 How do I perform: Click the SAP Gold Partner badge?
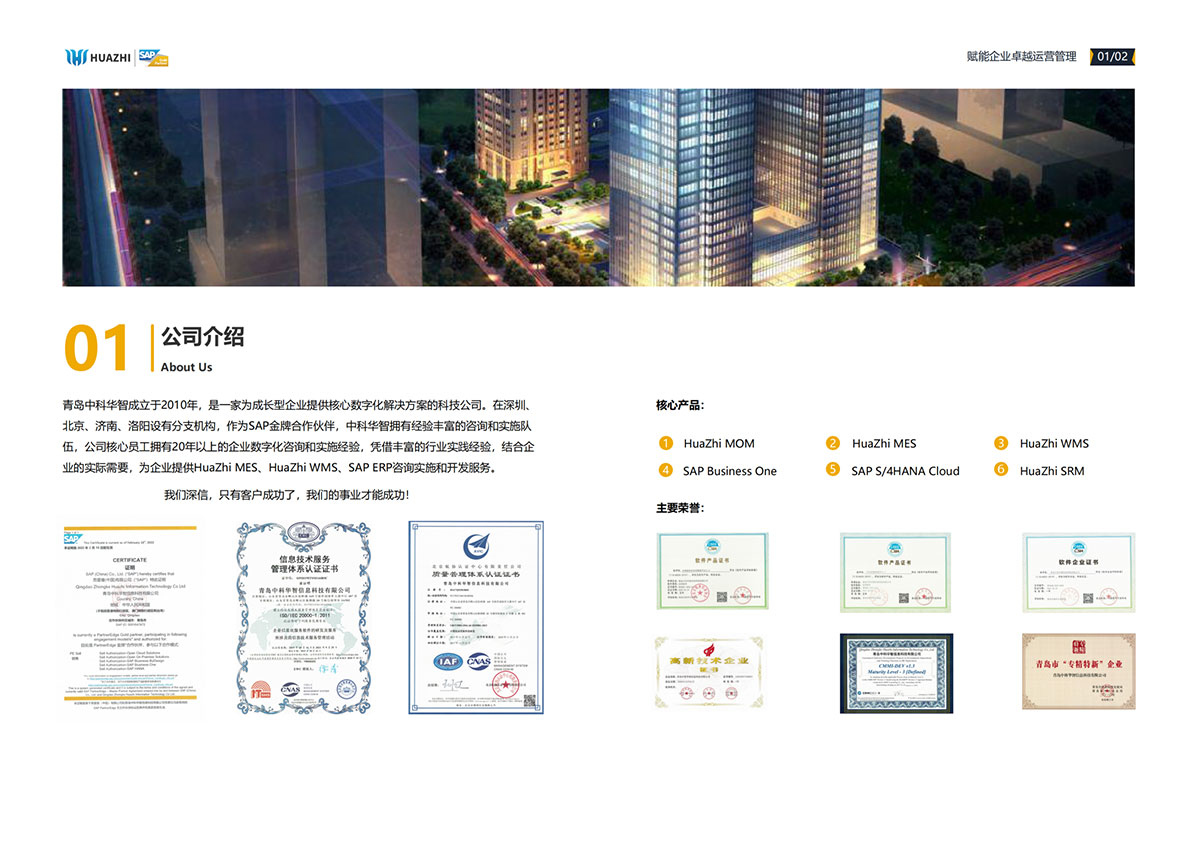point(152,58)
